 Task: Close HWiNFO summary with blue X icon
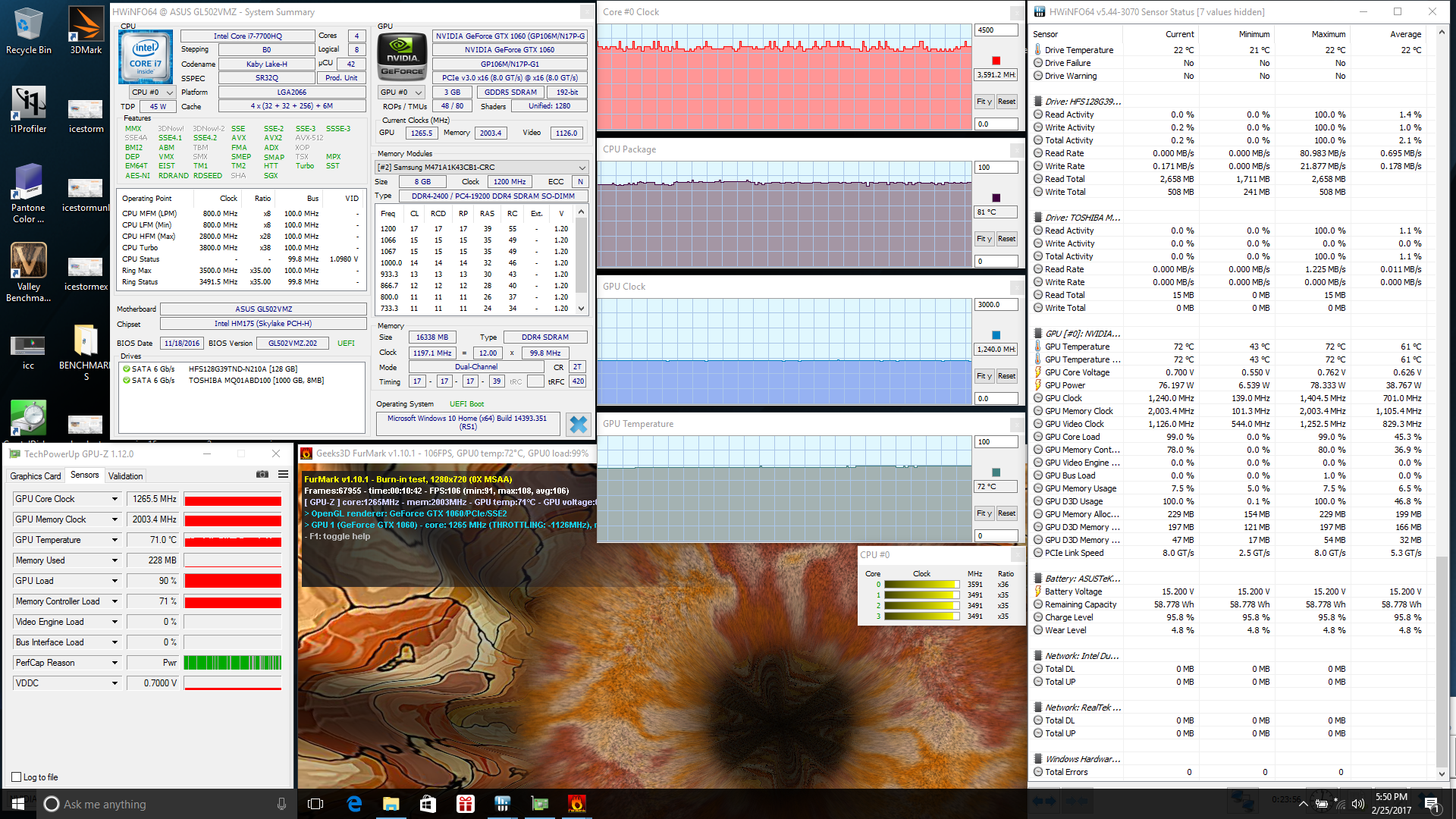(579, 425)
